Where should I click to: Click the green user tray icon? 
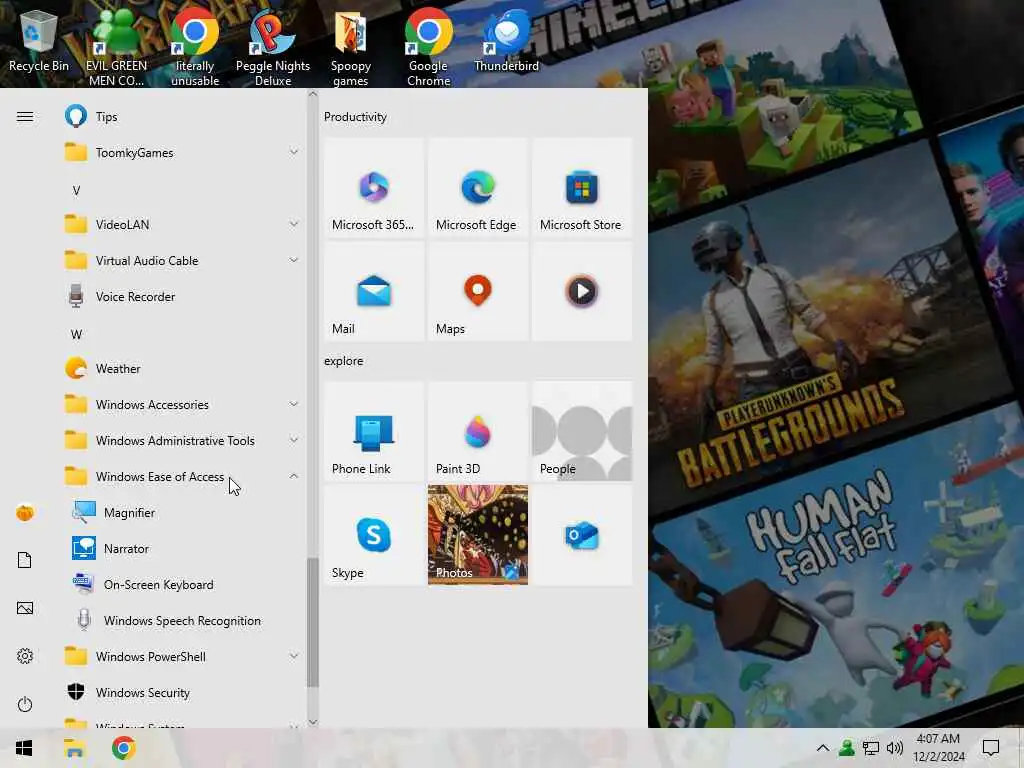click(846, 748)
